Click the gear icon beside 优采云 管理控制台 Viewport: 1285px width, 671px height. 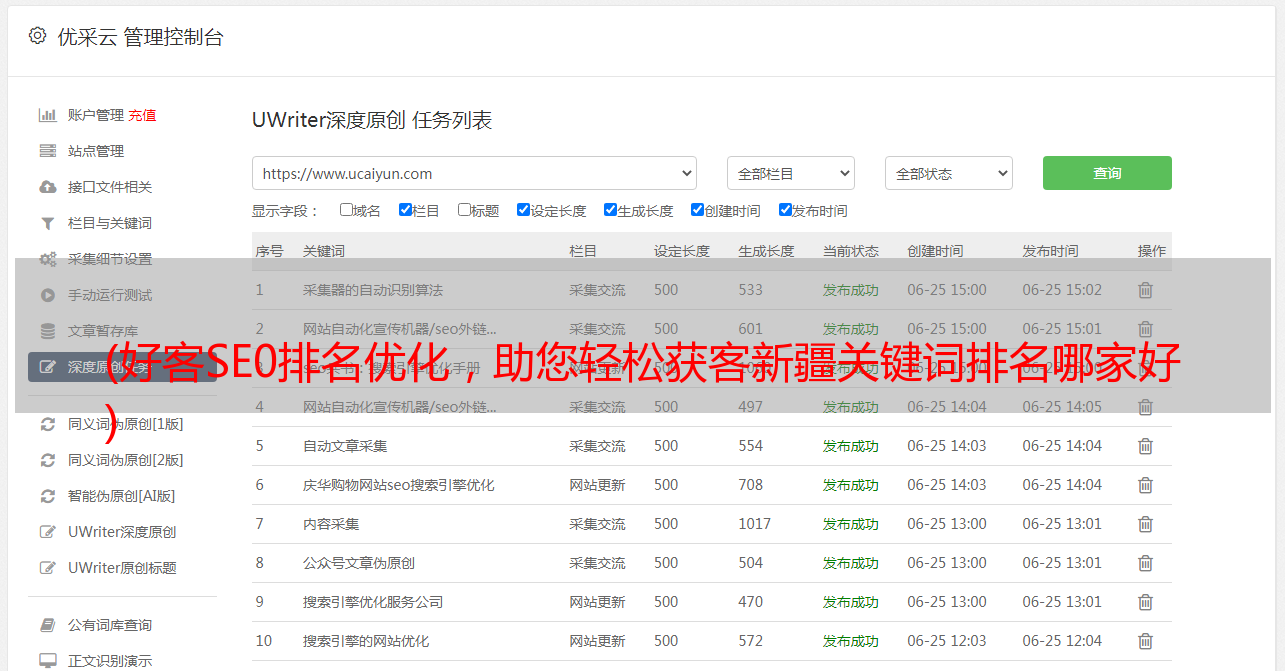pyautogui.click(x=37, y=36)
